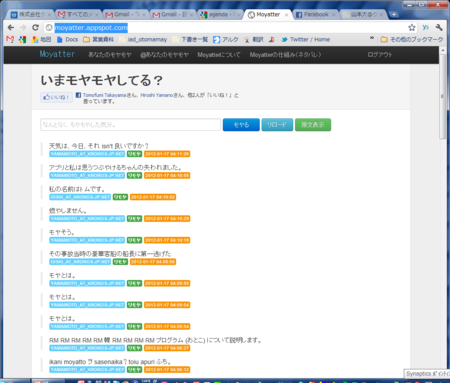Click the site info globe icon in address bar
This screenshot has width=450, height=383.
pyautogui.click(x=49, y=28)
